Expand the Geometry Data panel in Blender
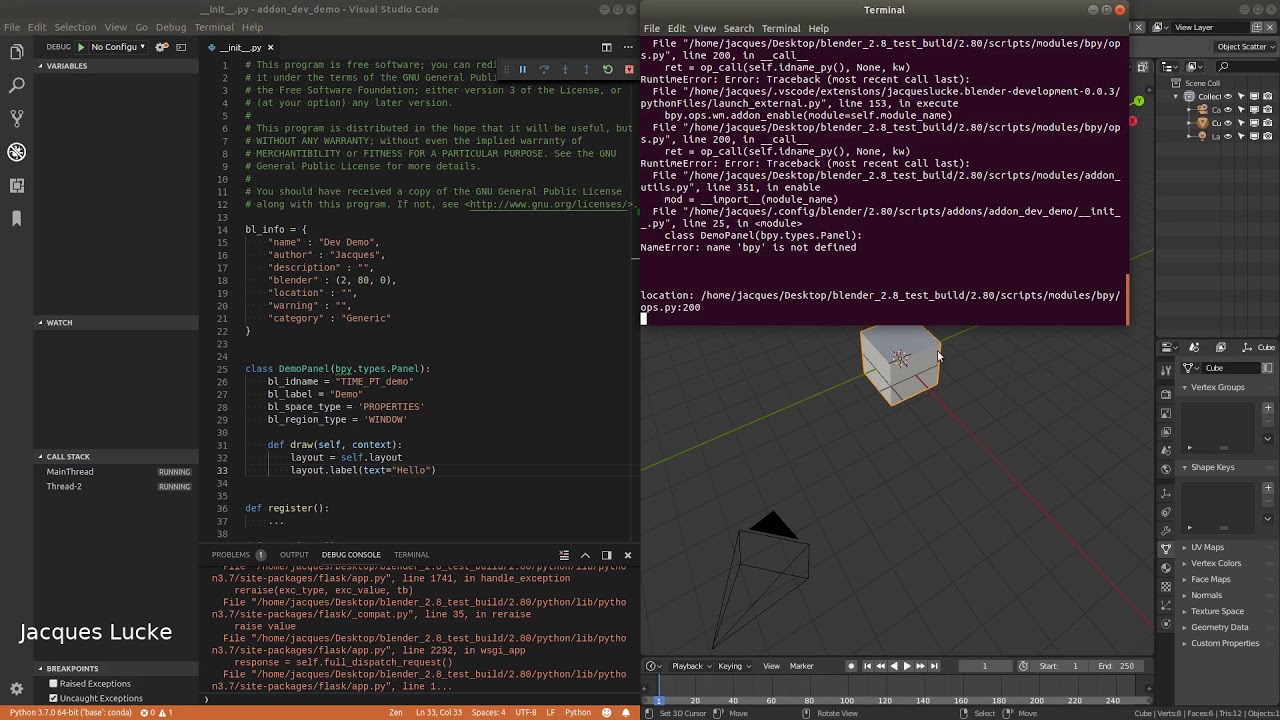The image size is (1280, 720). pos(1219,627)
